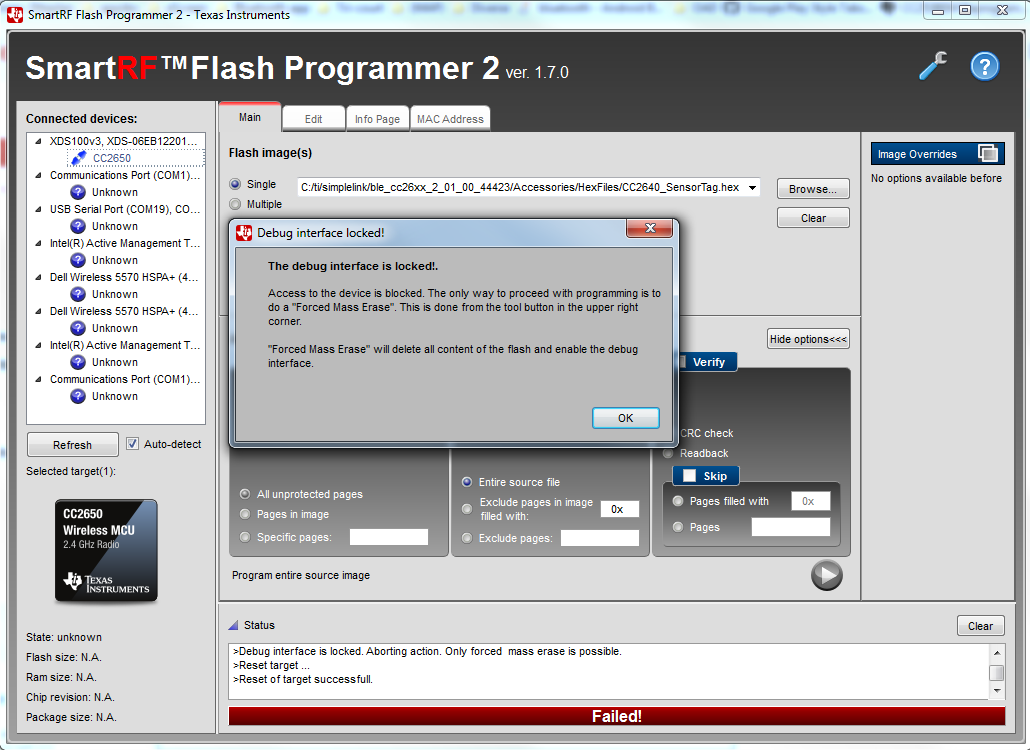Screen dimensions: 1030x750
Task: Click the skip Pages input field
Action: click(x=791, y=527)
